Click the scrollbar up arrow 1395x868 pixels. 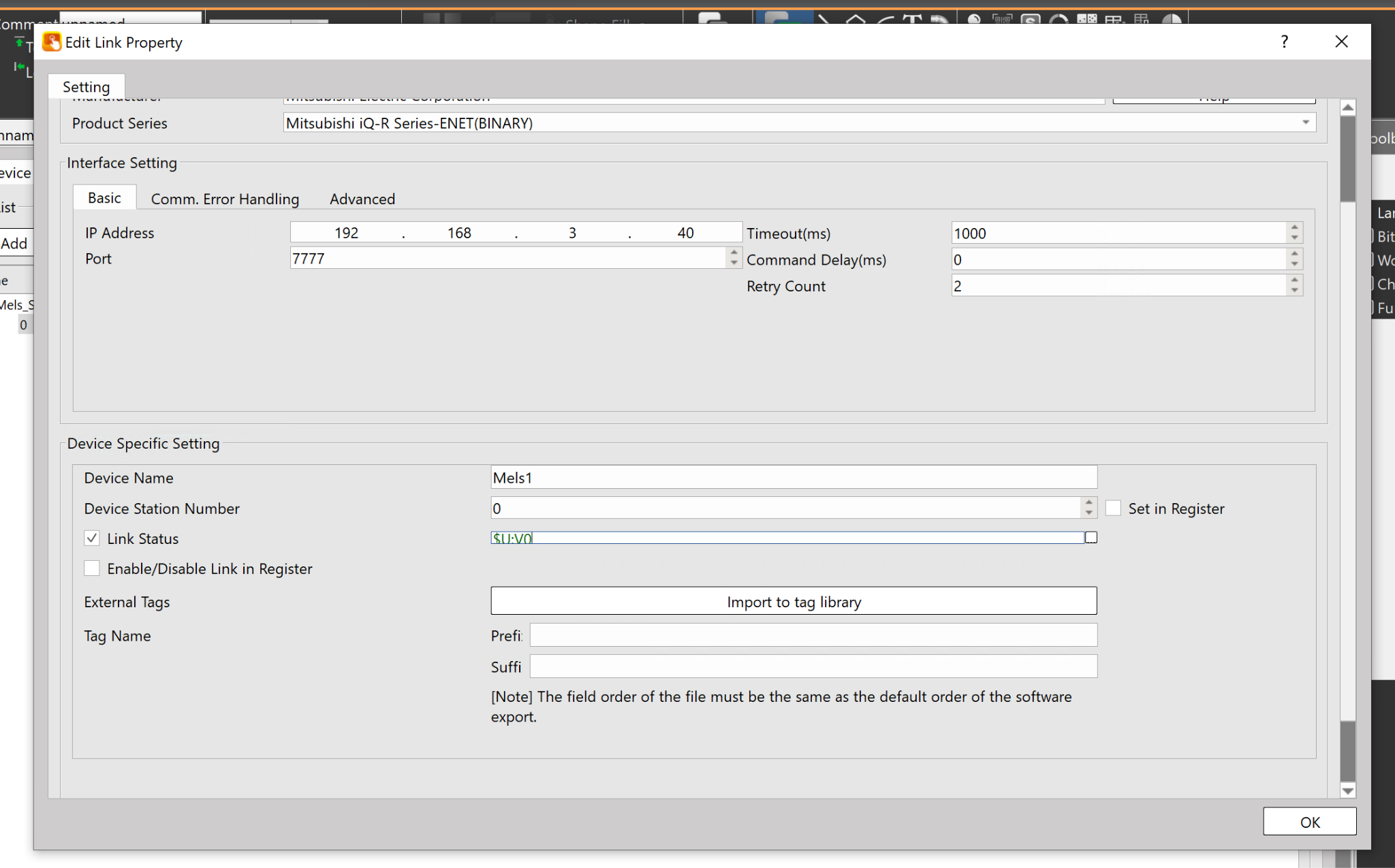tap(1347, 108)
